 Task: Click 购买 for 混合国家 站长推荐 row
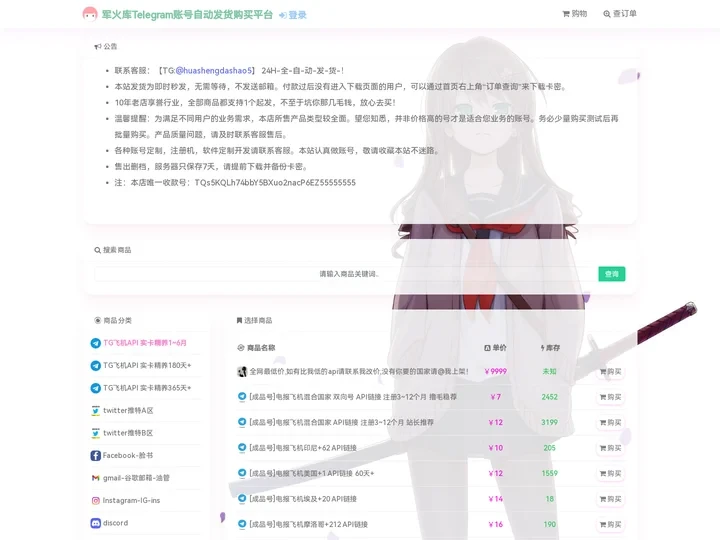pyautogui.click(x=611, y=422)
